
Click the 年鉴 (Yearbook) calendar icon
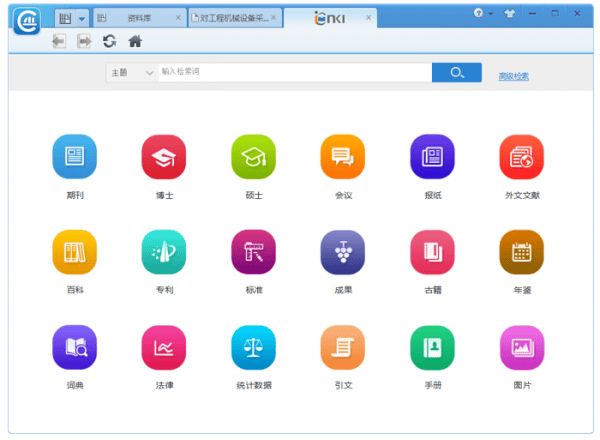coord(521,252)
